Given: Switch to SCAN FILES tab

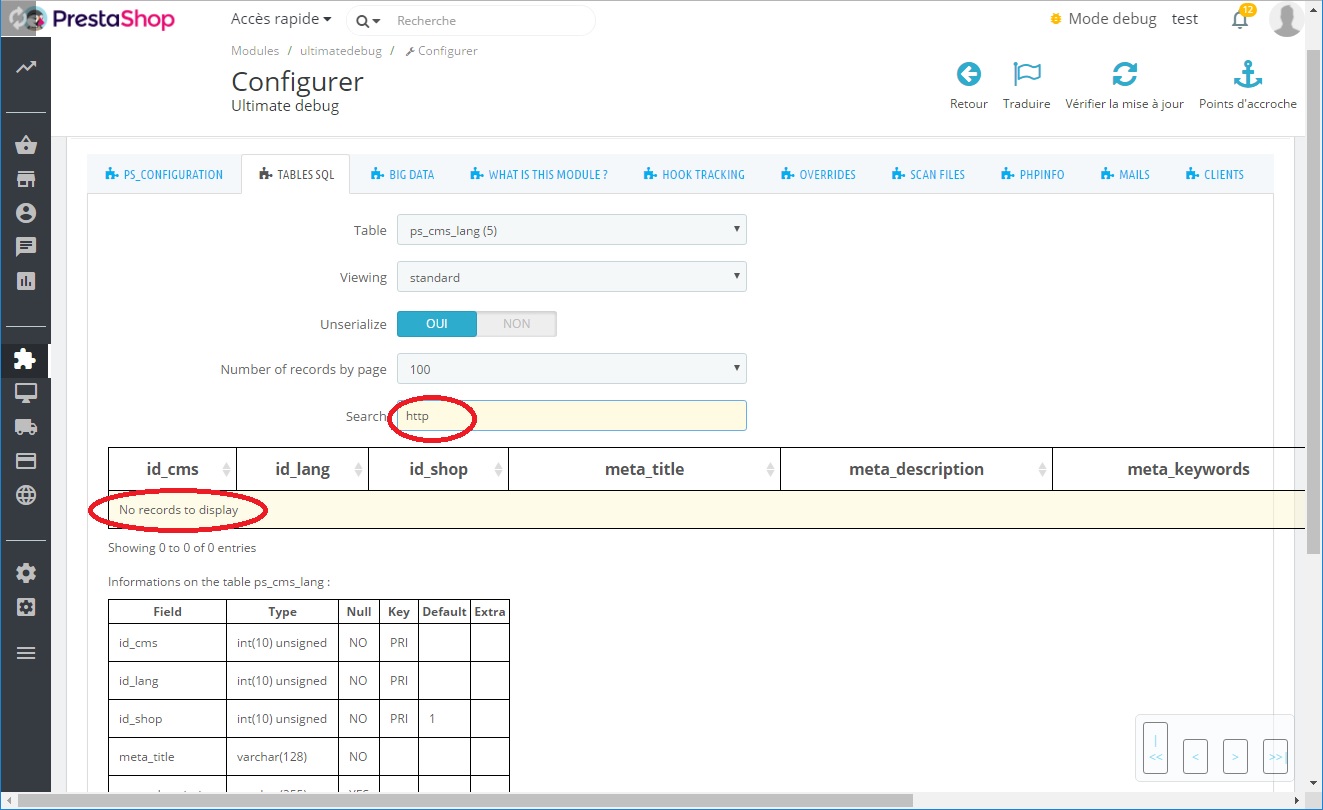Looking at the screenshot, I should (928, 174).
